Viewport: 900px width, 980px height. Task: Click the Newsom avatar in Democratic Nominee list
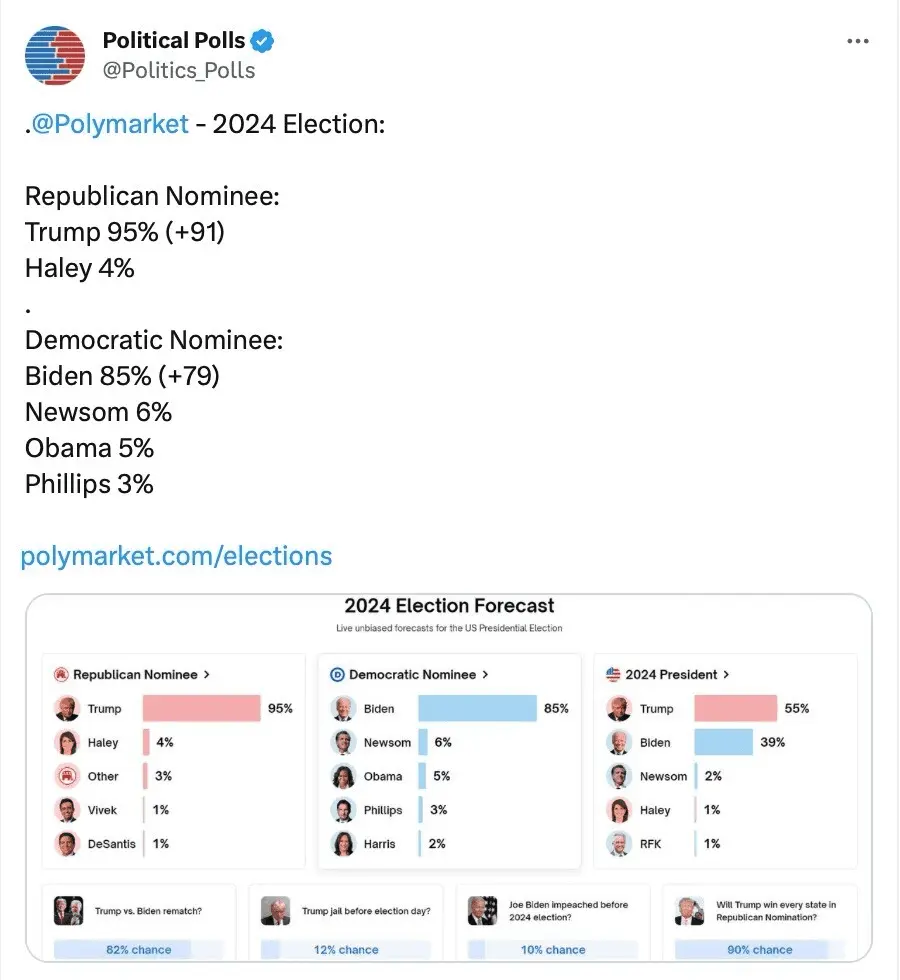[344, 743]
